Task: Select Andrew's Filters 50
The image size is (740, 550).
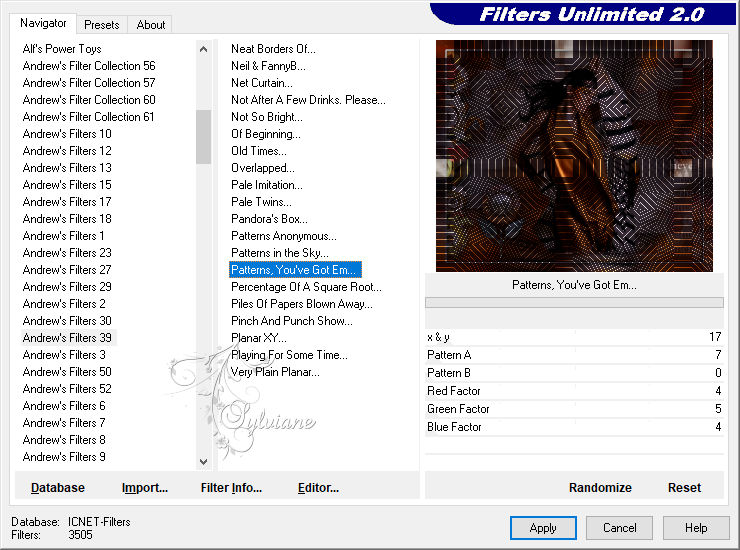Action: click(67, 372)
